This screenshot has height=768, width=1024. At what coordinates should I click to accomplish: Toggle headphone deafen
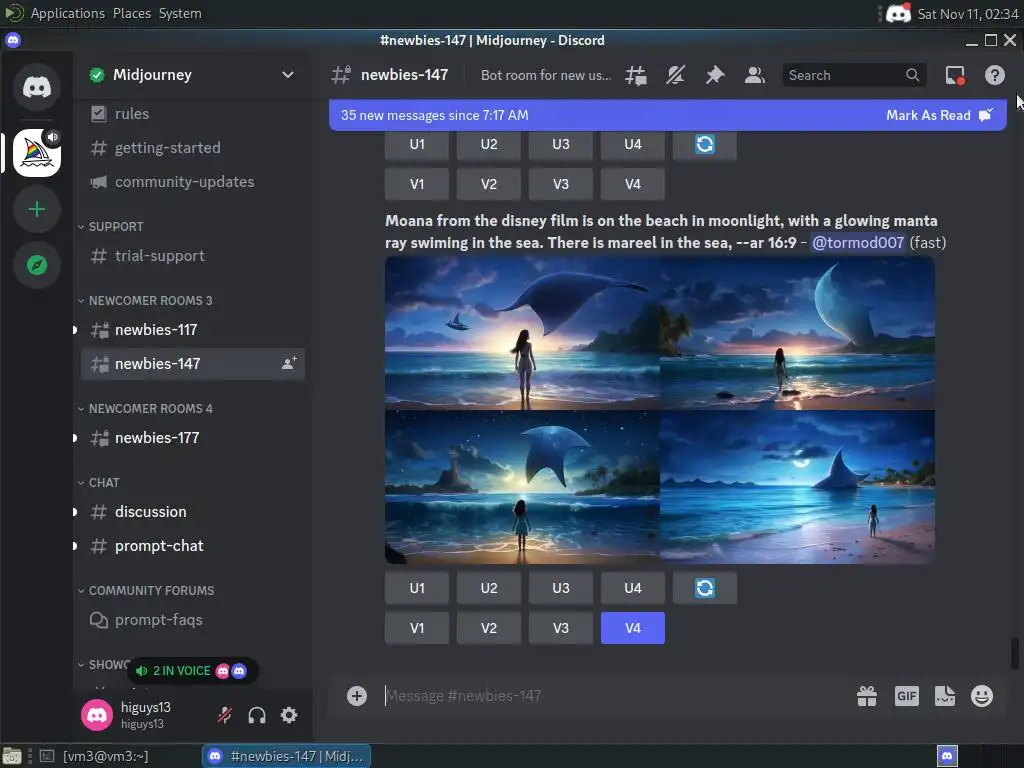(257, 715)
